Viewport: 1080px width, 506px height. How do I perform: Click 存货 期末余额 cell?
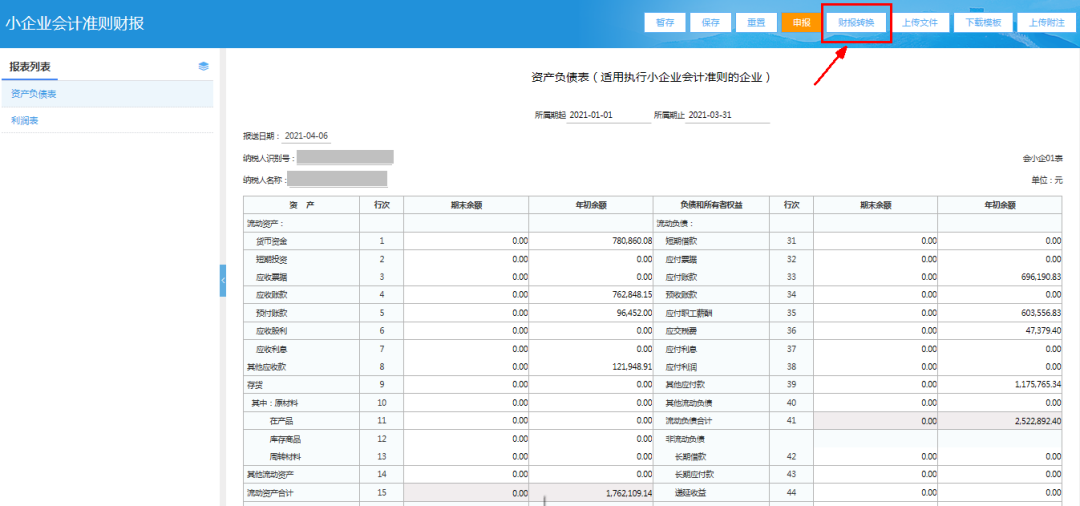[466, 384]
